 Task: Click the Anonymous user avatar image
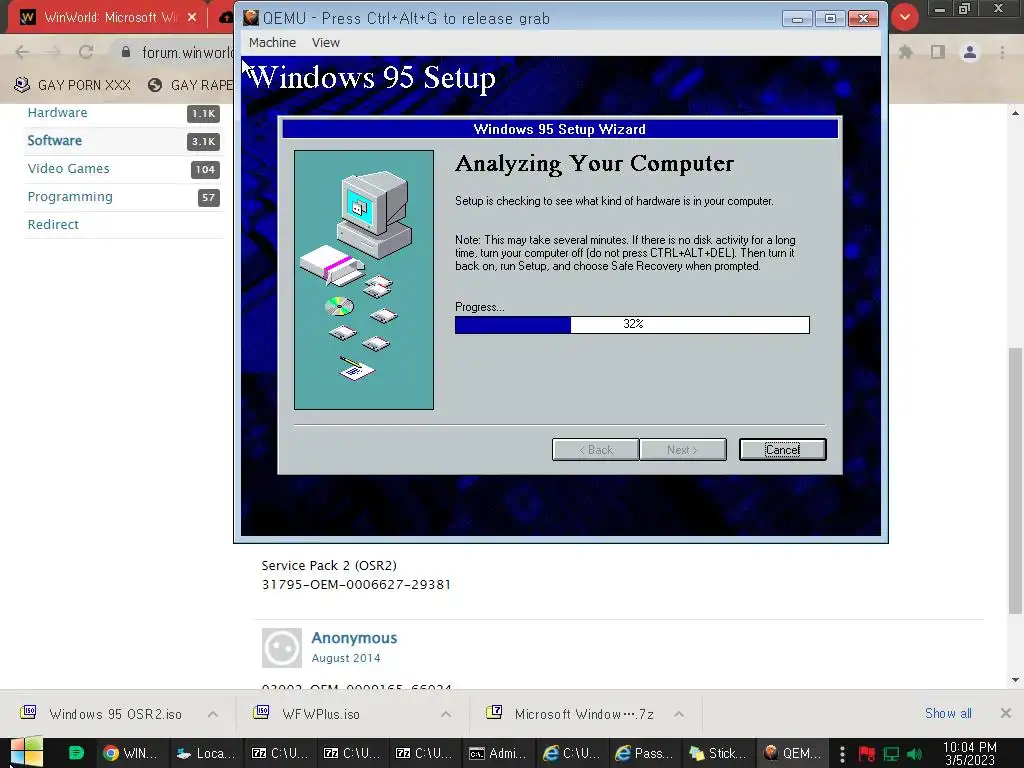point(281,648)
